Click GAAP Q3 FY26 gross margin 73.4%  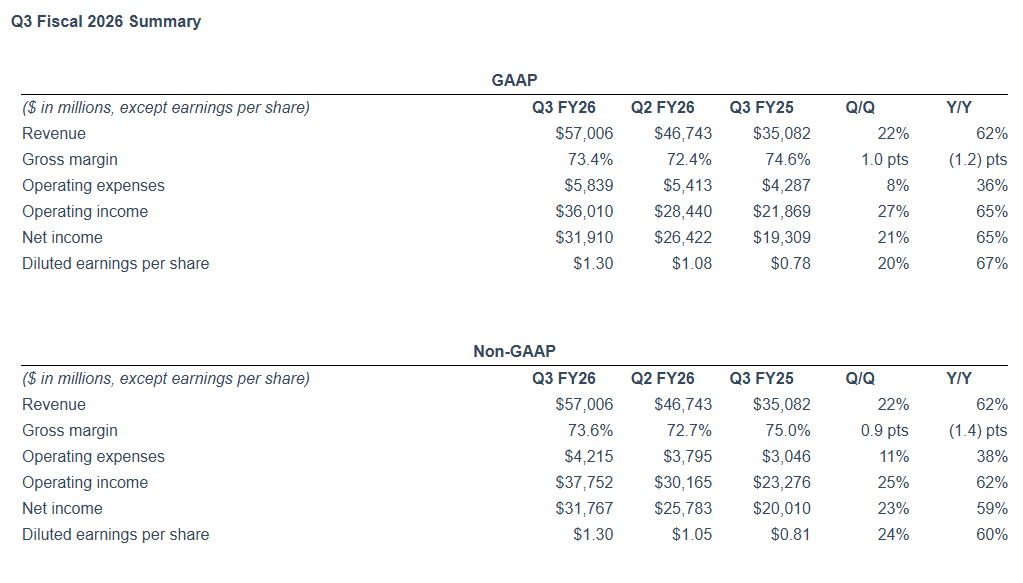589,159
